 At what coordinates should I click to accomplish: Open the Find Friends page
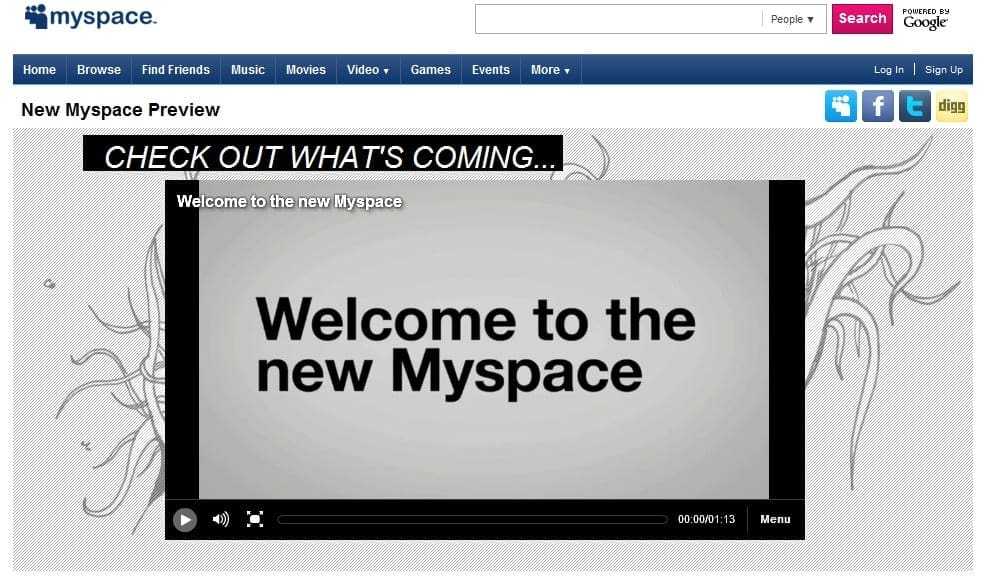(176, 70)
